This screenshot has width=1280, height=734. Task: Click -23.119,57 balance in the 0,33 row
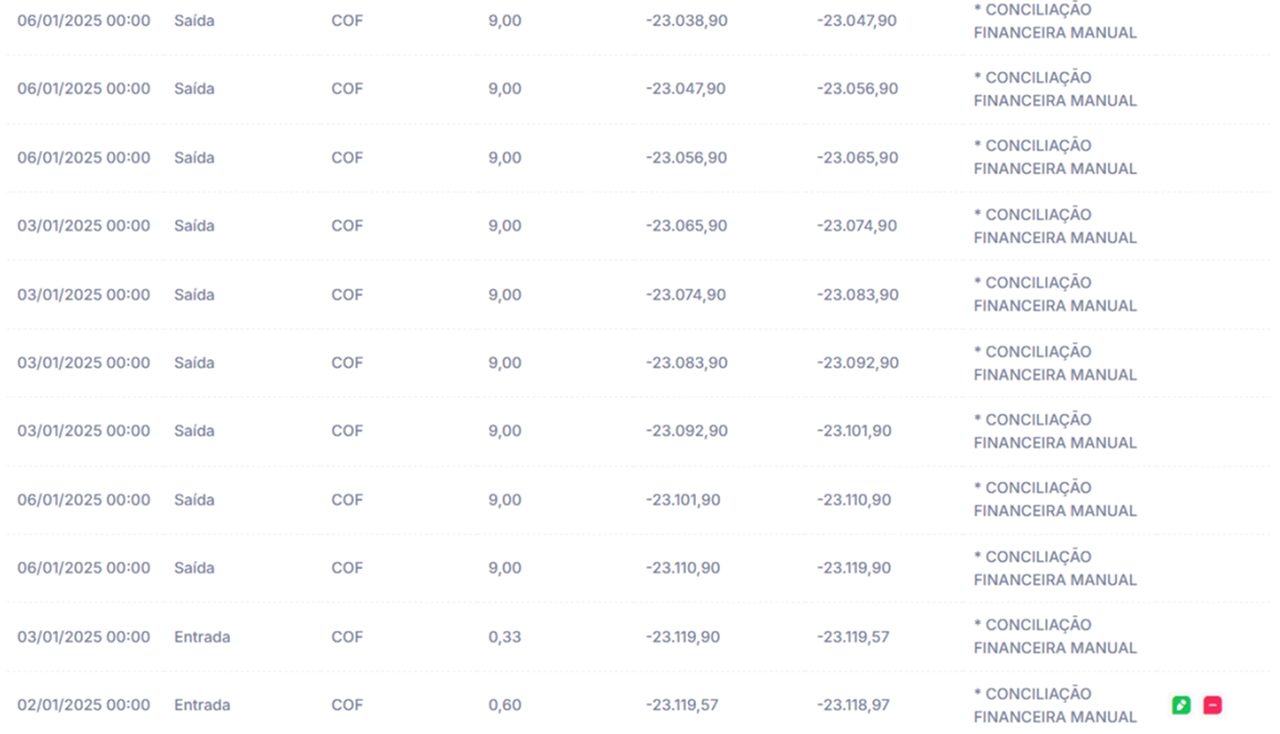coord(853,637)
